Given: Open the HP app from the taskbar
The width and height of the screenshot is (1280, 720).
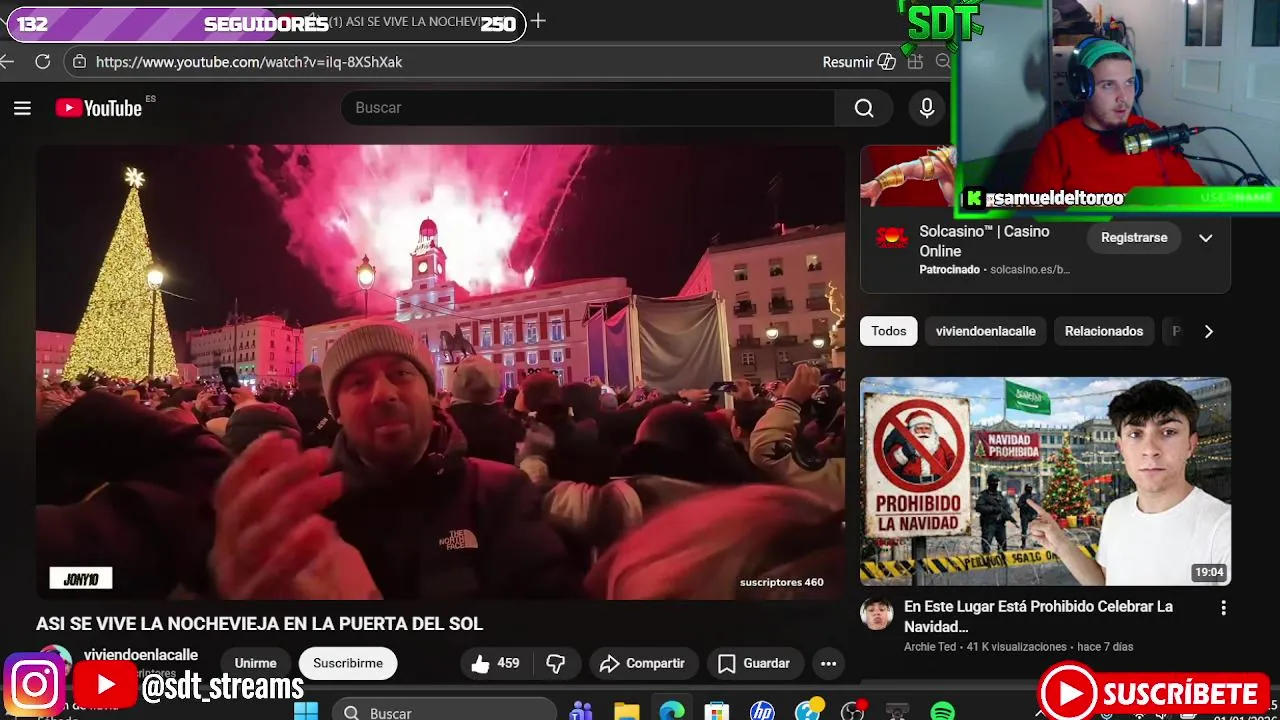Looking at the screenshot, I should pyautogui.click(x=762, y=712).
